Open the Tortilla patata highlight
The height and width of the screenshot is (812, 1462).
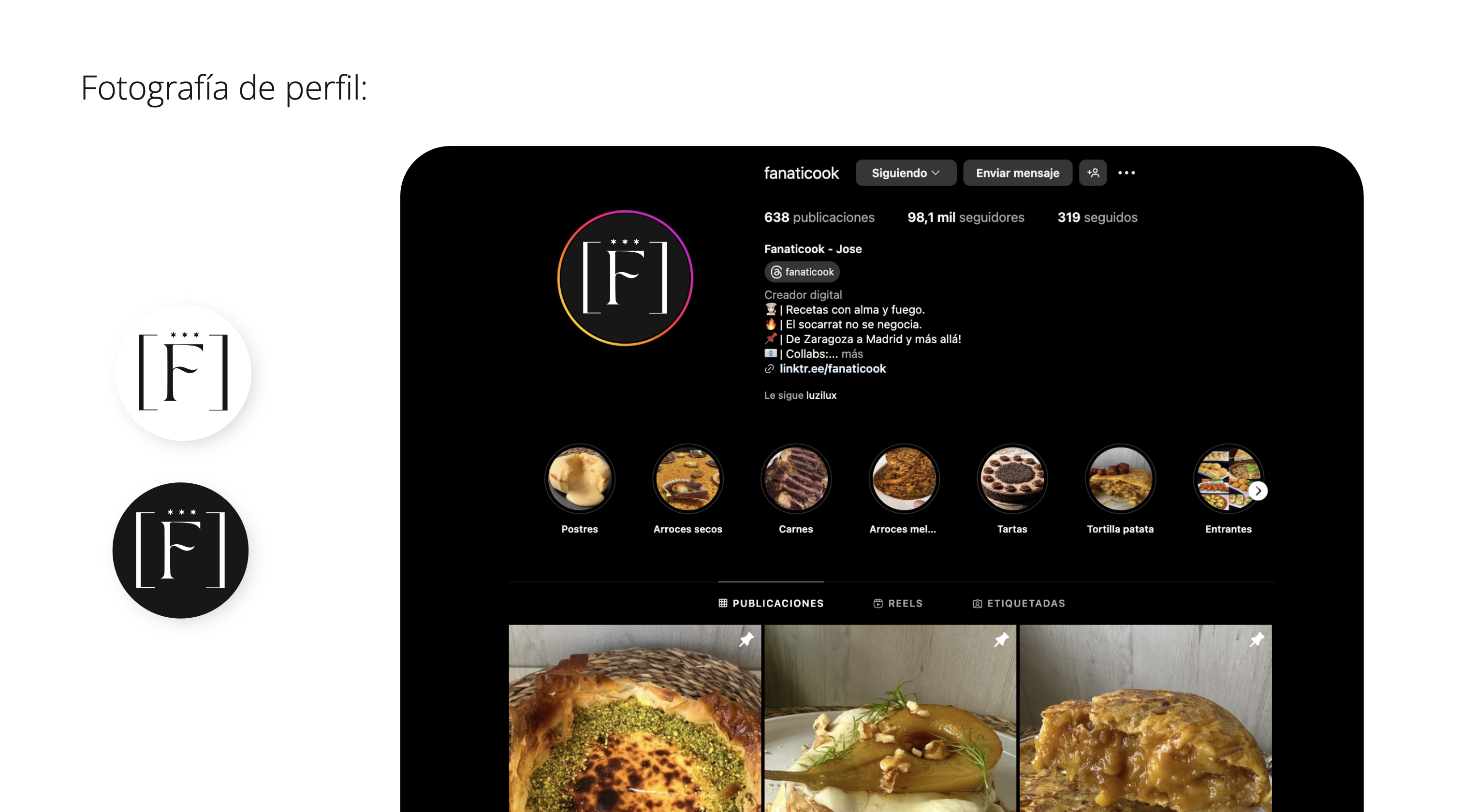pos(1120,478)
